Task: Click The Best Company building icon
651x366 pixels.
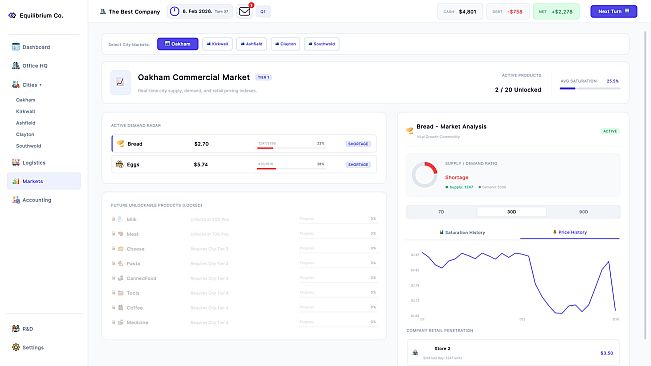Action: click(103, 12)
